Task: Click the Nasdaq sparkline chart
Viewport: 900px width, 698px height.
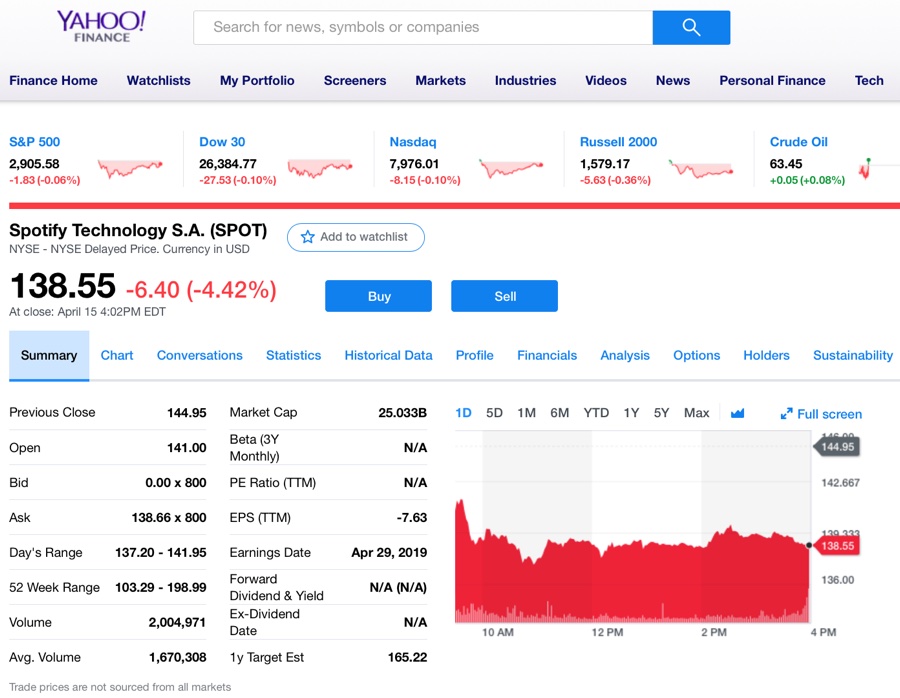Action: (511, 168)
